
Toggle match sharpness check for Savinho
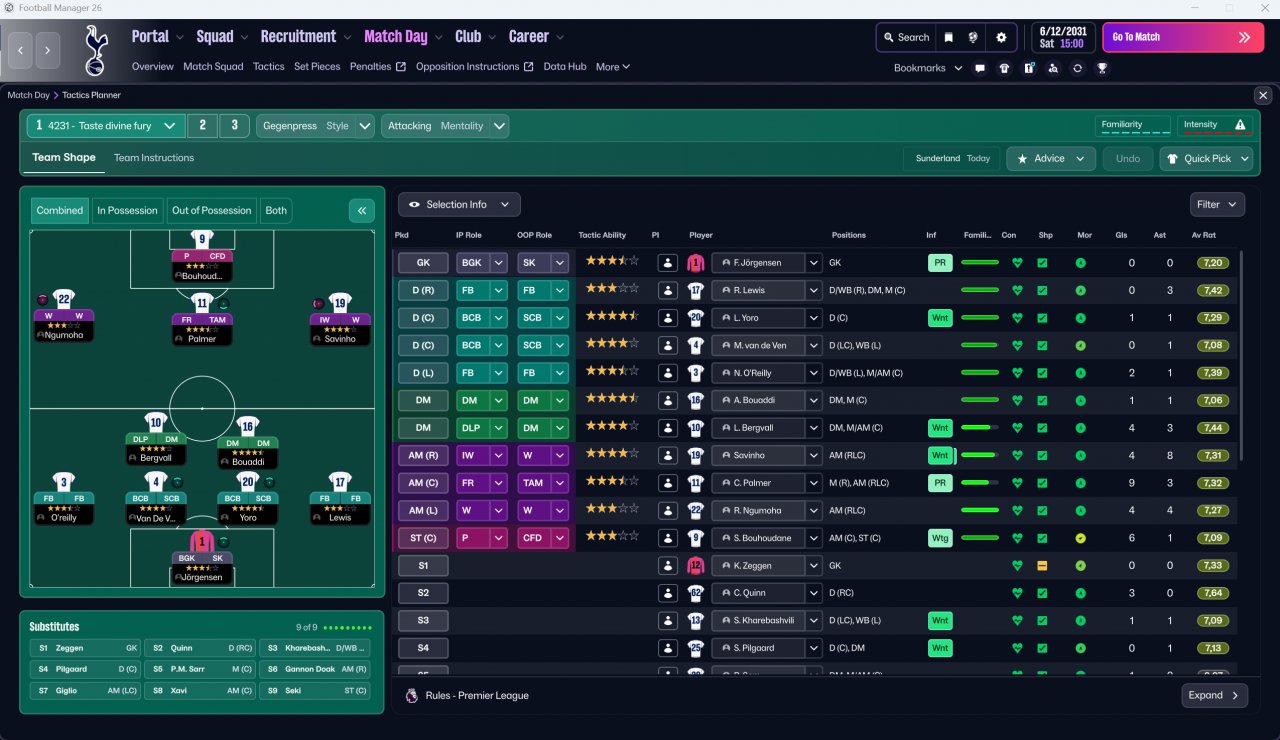click(x=1042, y=455)
